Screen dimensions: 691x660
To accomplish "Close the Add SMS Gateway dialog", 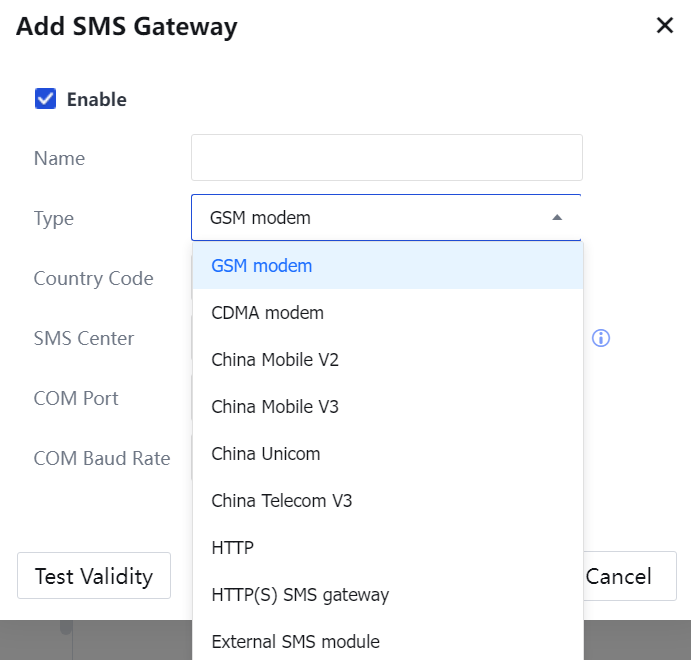I will (x=664, y=26).
